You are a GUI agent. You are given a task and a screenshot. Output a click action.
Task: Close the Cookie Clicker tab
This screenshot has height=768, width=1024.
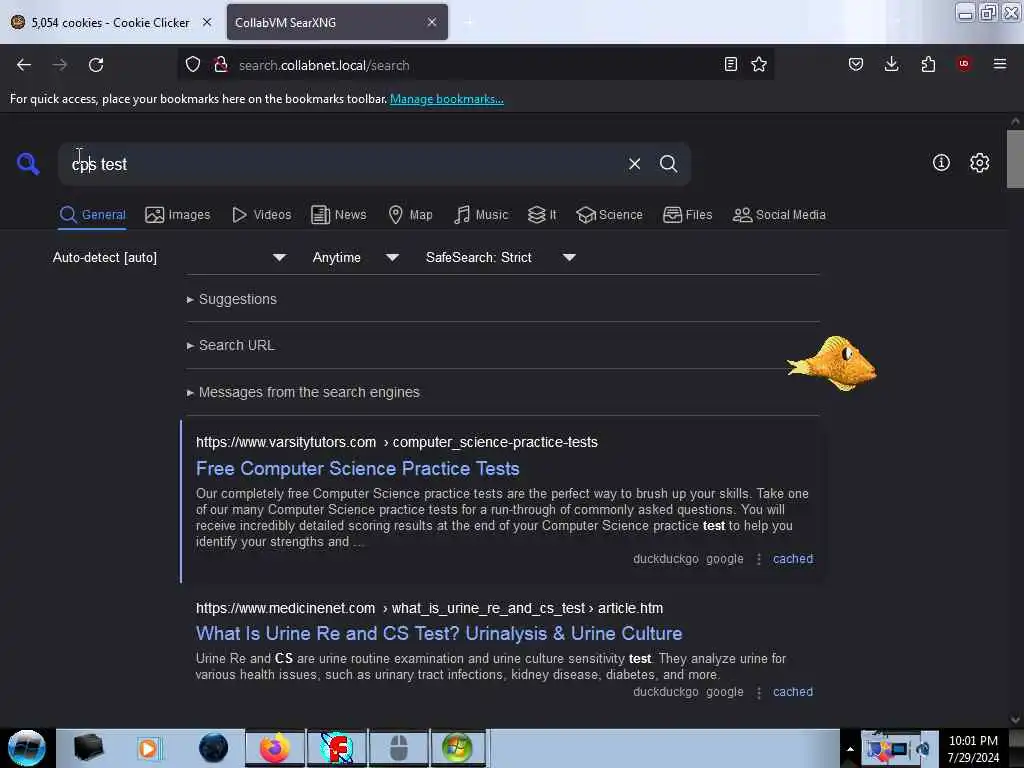(207, 22)
